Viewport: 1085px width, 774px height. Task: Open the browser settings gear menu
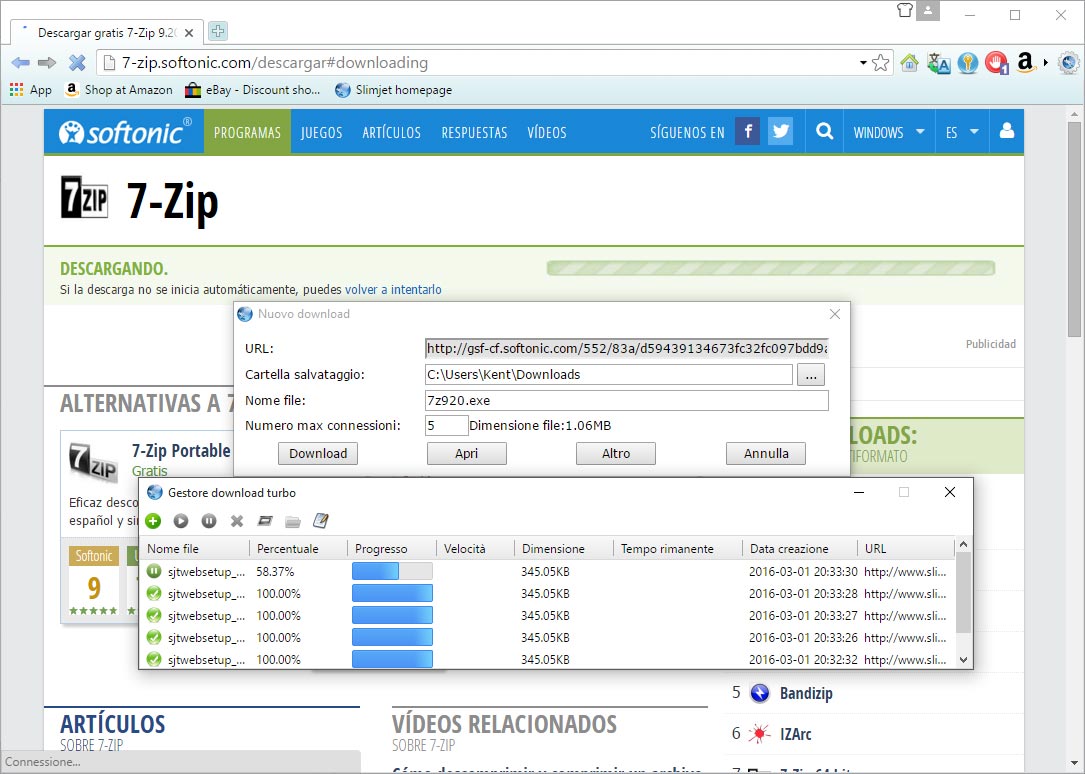tap(1069, 63)
